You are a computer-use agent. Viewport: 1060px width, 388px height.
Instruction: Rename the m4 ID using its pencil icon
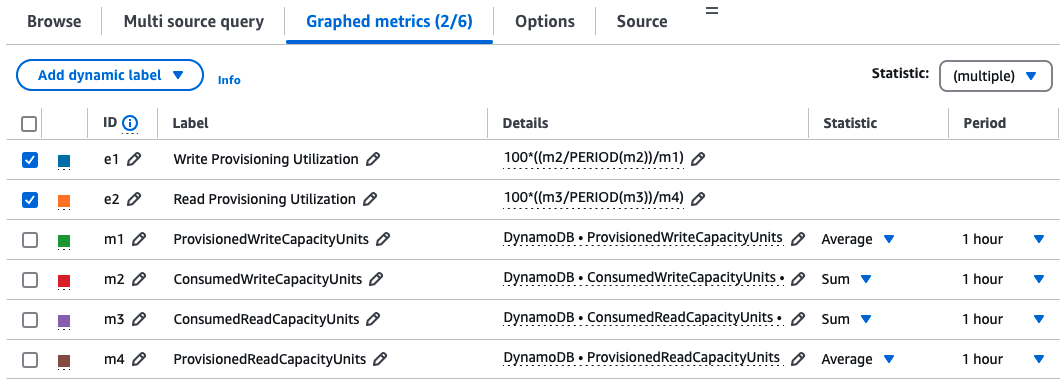[139, 359]
